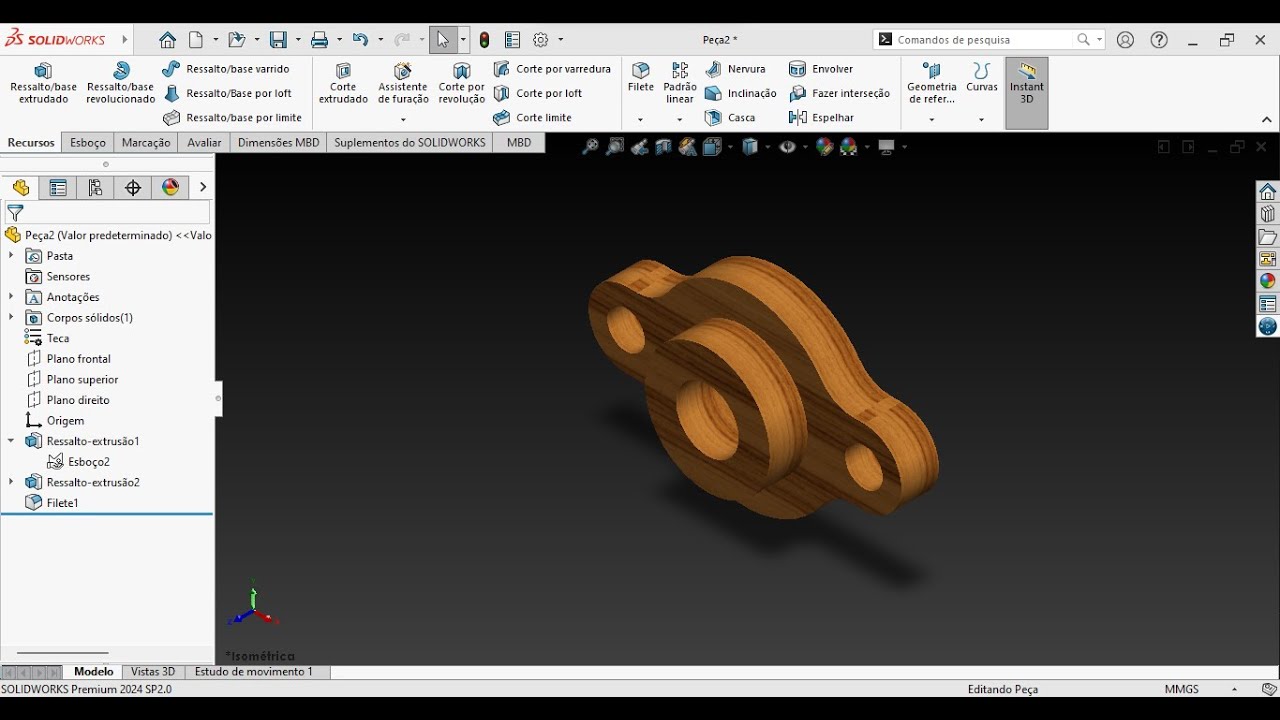Open the Assistente de furação tool
The width and height of the screenshot is (1280, 720).
click(403, 84)
